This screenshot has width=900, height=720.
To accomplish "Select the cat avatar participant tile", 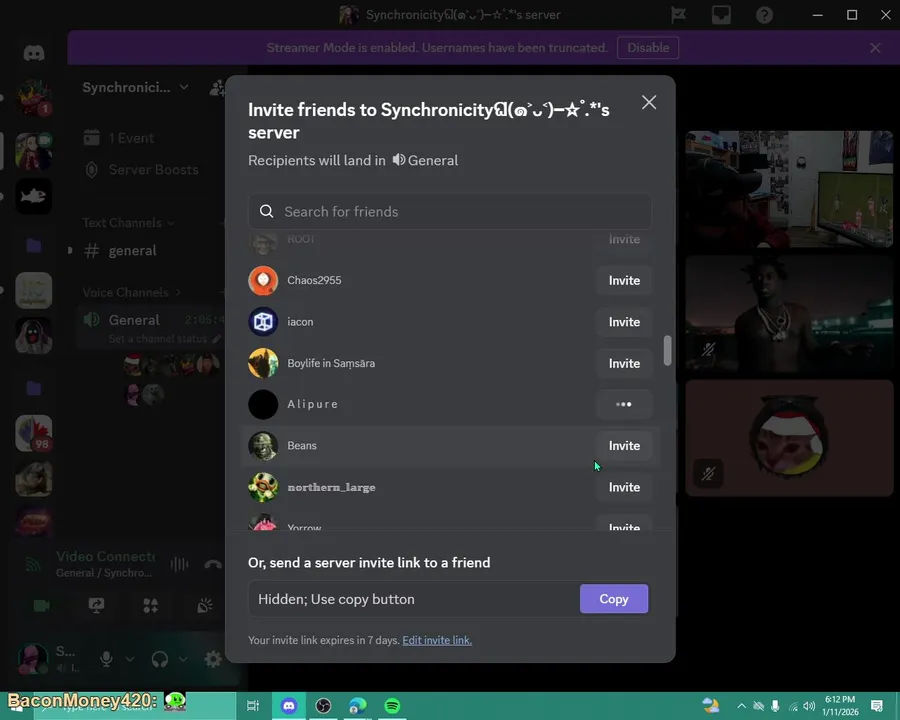I will click(x=789, y=438).
